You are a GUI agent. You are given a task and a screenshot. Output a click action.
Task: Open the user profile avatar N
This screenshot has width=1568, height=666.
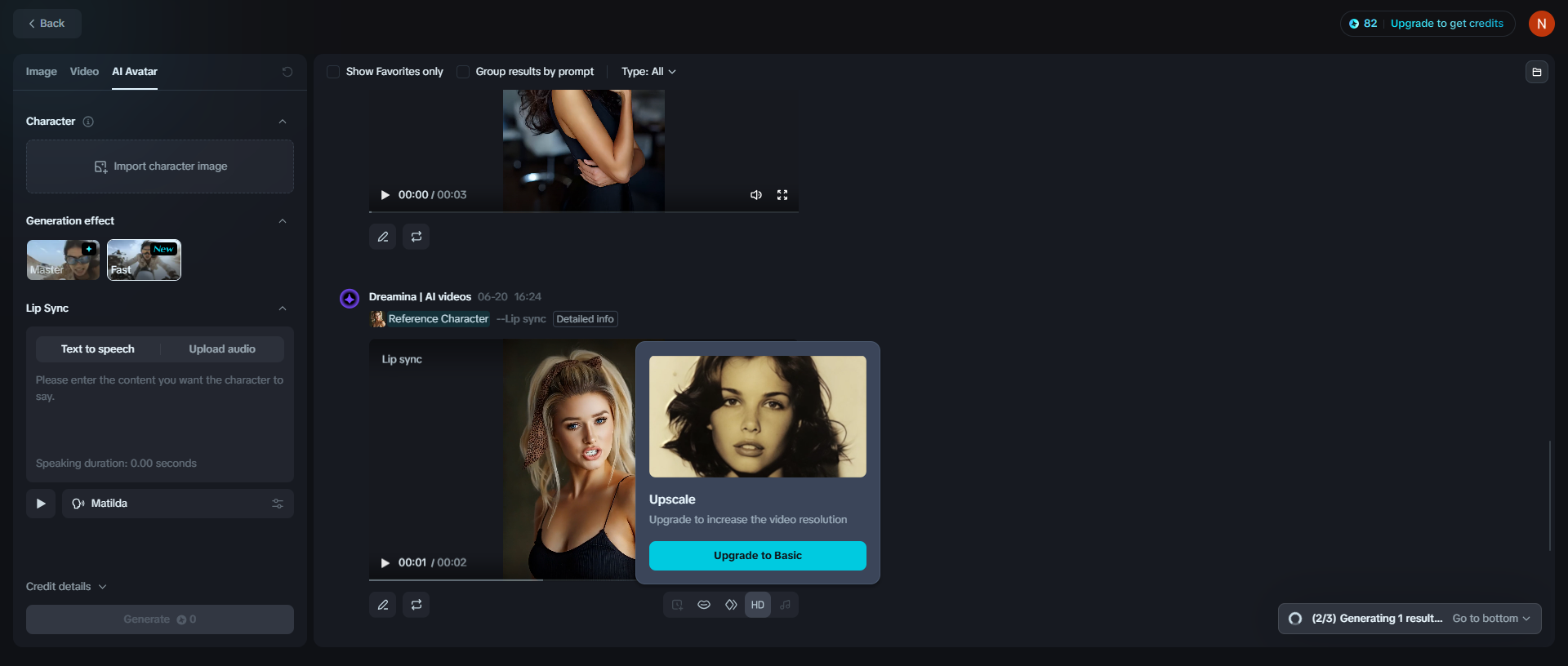[x=1541, y=24]
